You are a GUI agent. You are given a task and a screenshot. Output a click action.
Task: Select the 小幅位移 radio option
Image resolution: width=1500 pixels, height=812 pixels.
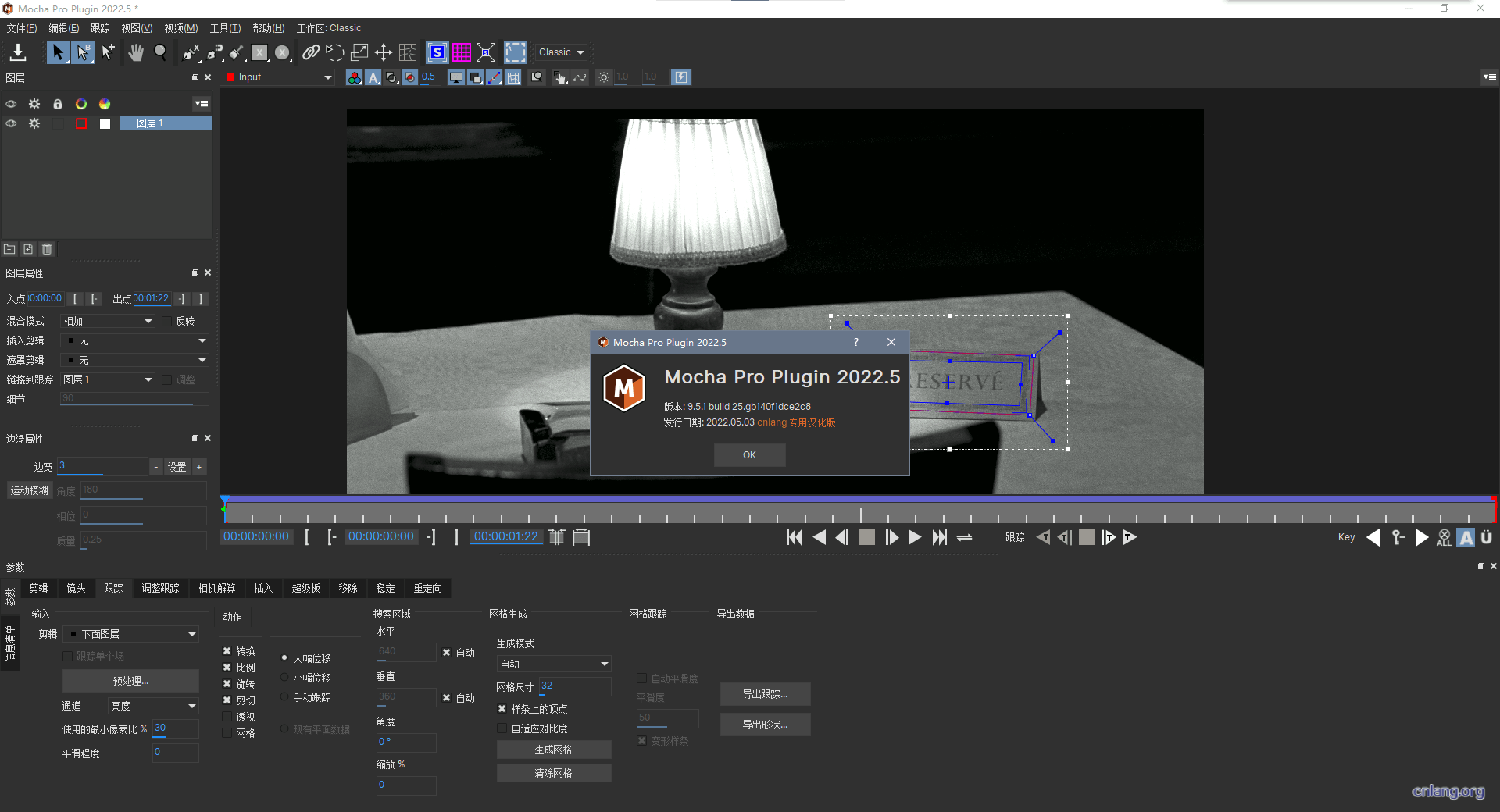(284, 678)
